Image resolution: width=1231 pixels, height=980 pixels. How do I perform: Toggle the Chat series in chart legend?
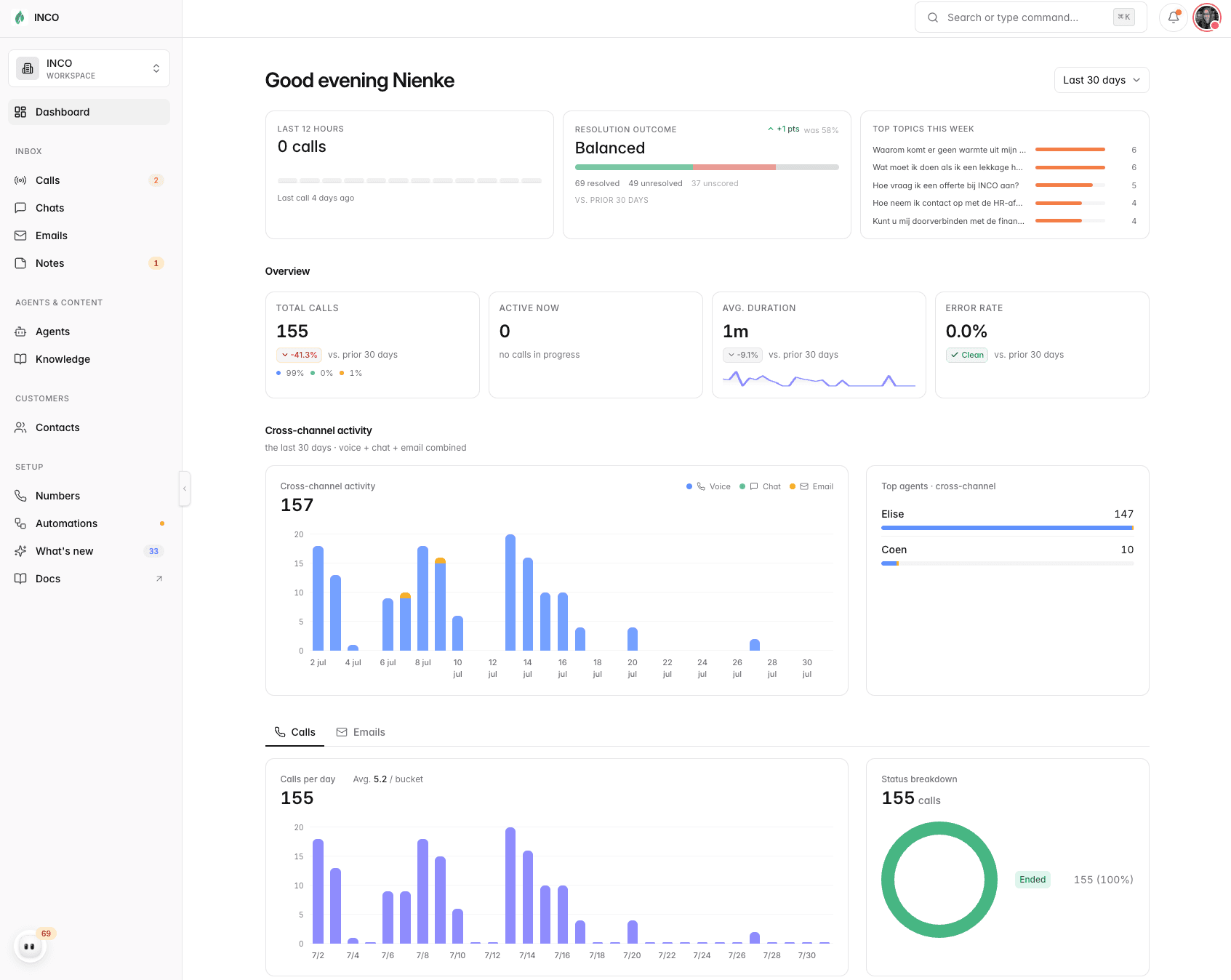pyautogui.click(x=760, y=486)
